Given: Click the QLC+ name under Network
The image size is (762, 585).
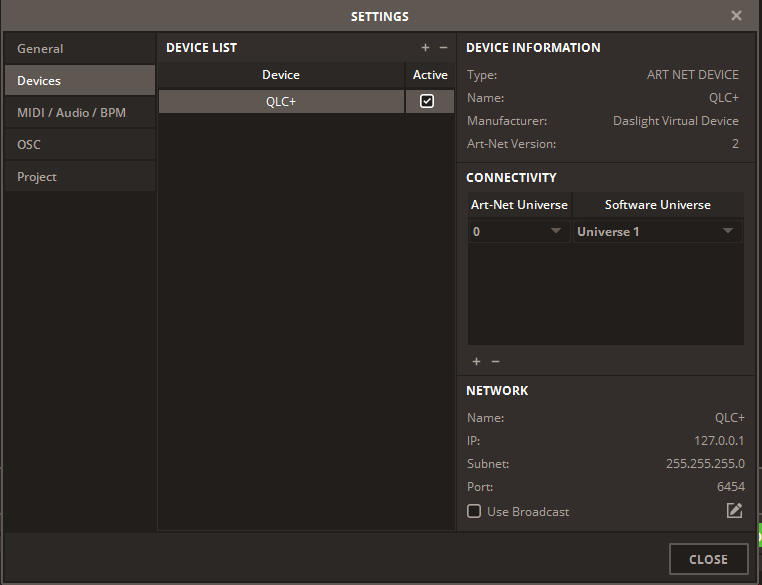Looking at the screenshot, I should 729,418.
